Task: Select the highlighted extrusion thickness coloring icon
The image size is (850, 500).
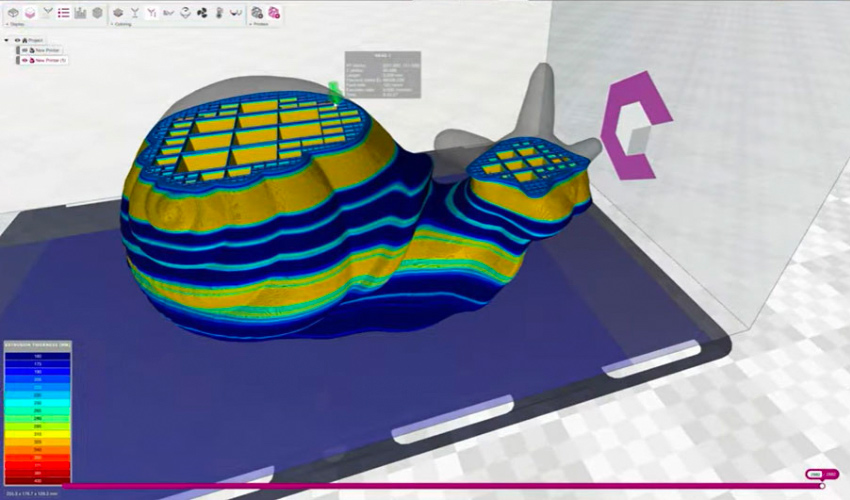Action: pyautogui.click(x=152, y=12)
